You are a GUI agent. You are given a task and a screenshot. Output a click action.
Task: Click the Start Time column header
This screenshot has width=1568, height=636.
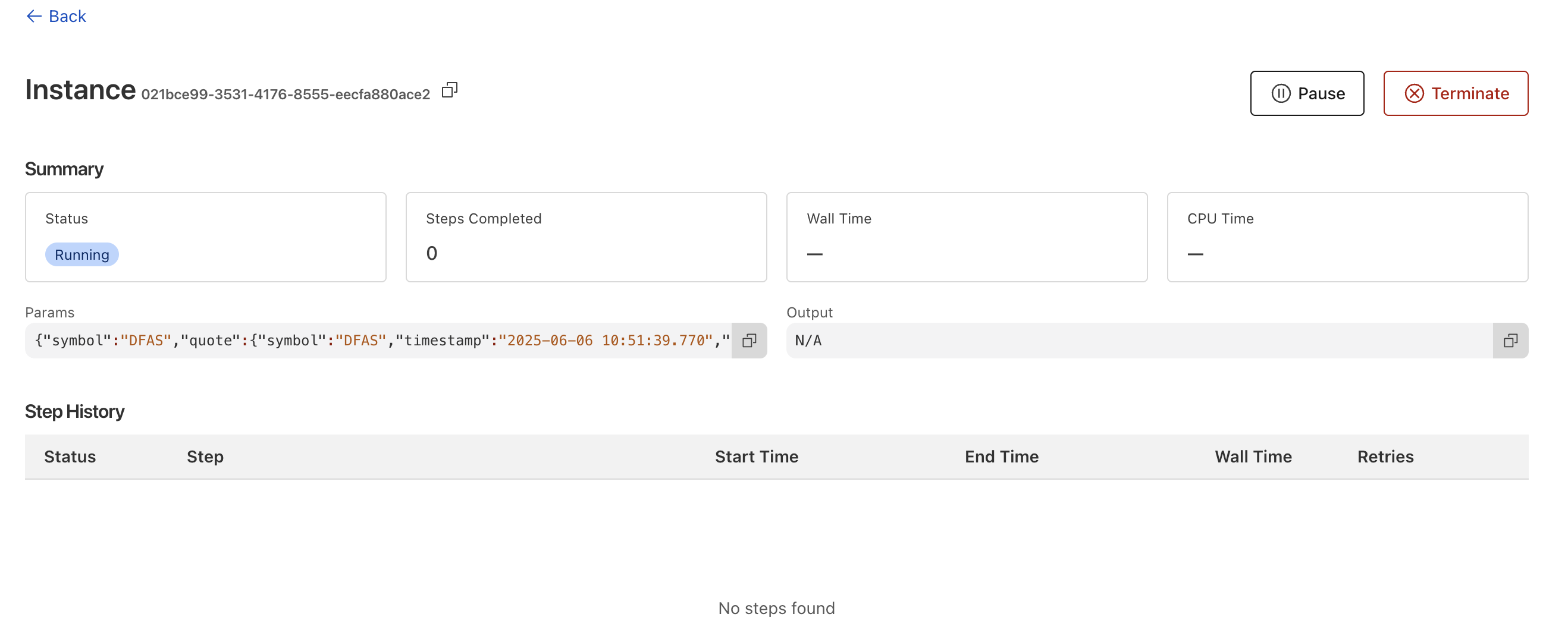[x=756, y=456]
